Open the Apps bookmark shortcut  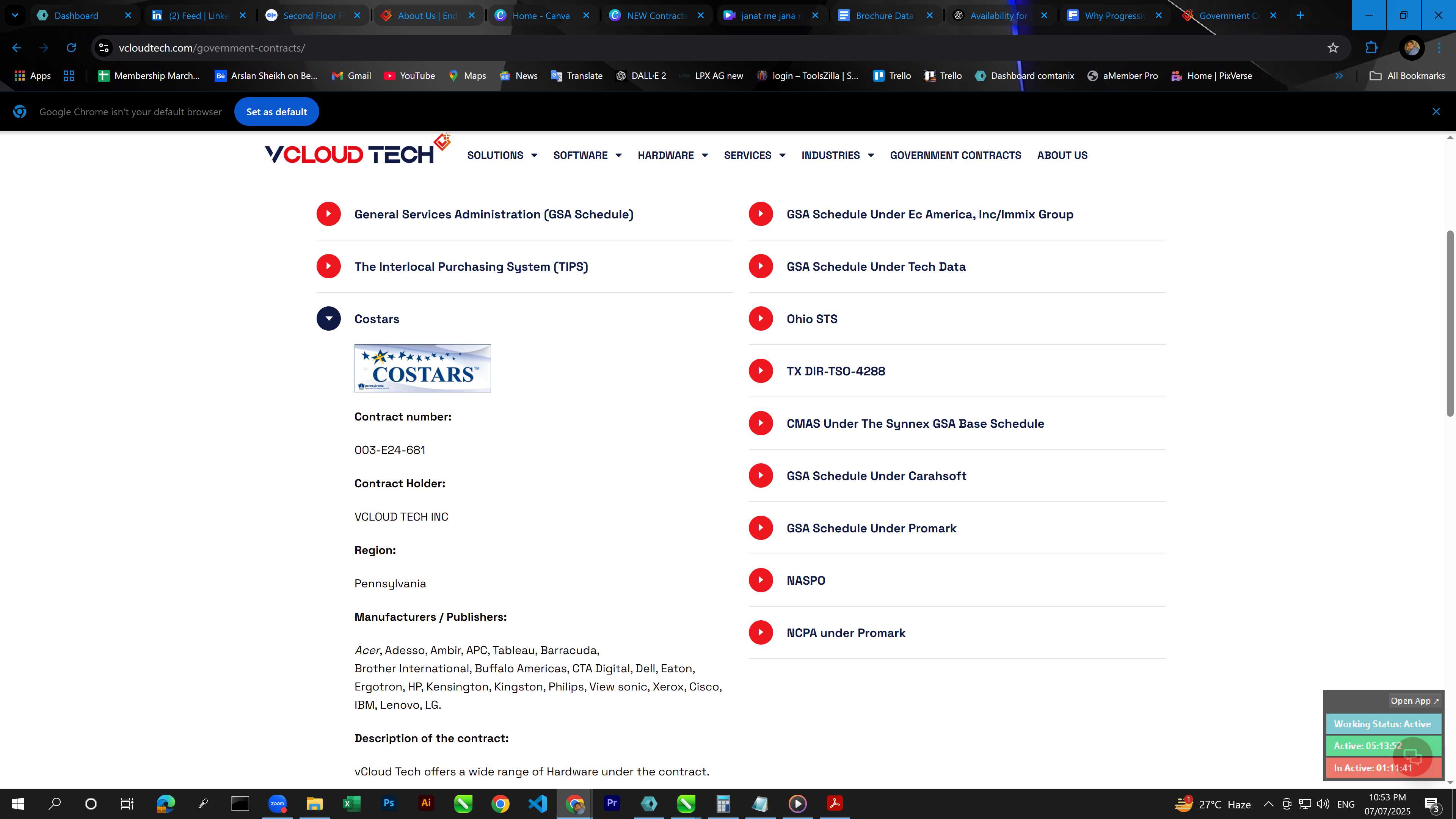(32, 76)
